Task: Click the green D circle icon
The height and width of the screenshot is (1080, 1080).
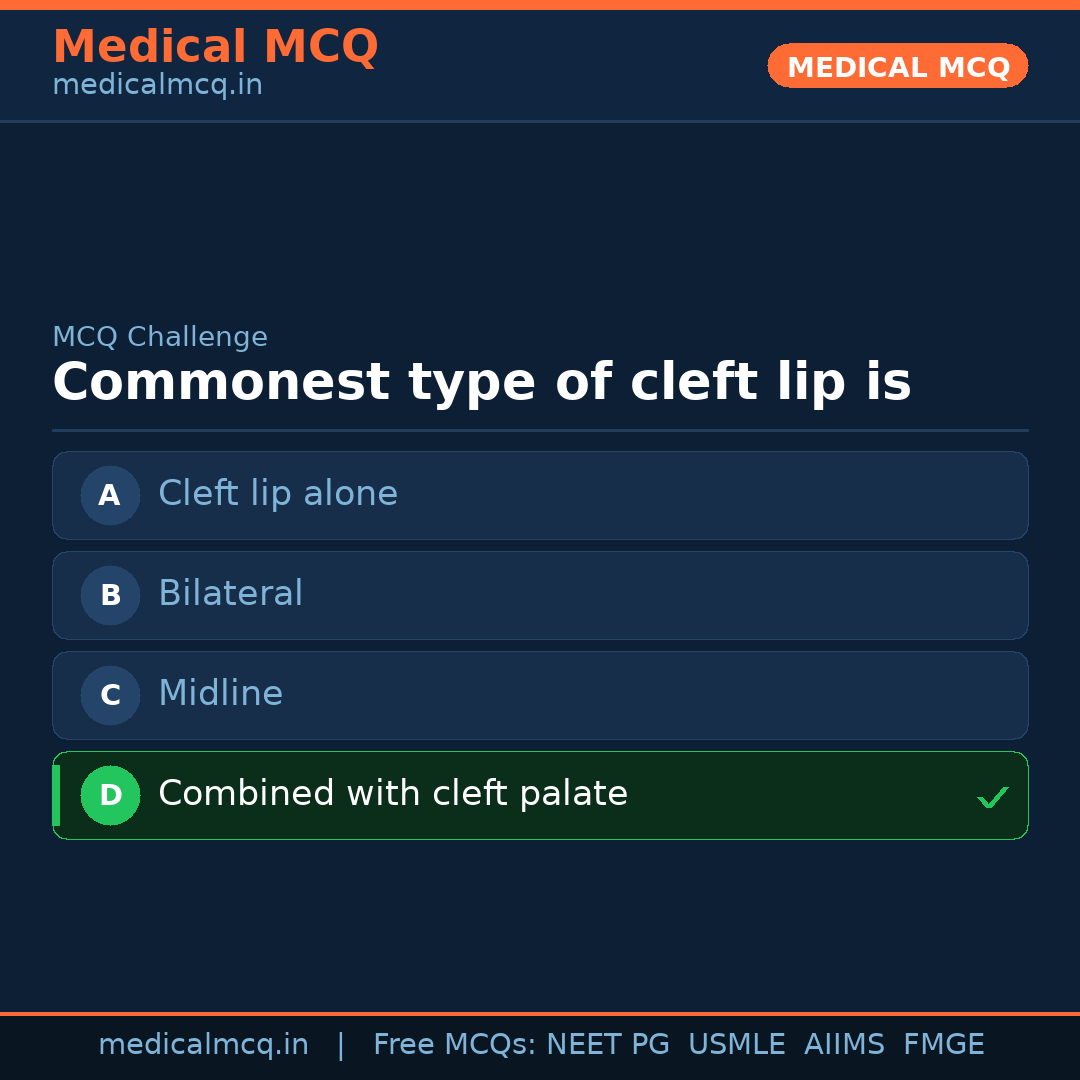Action: (110, 795)
